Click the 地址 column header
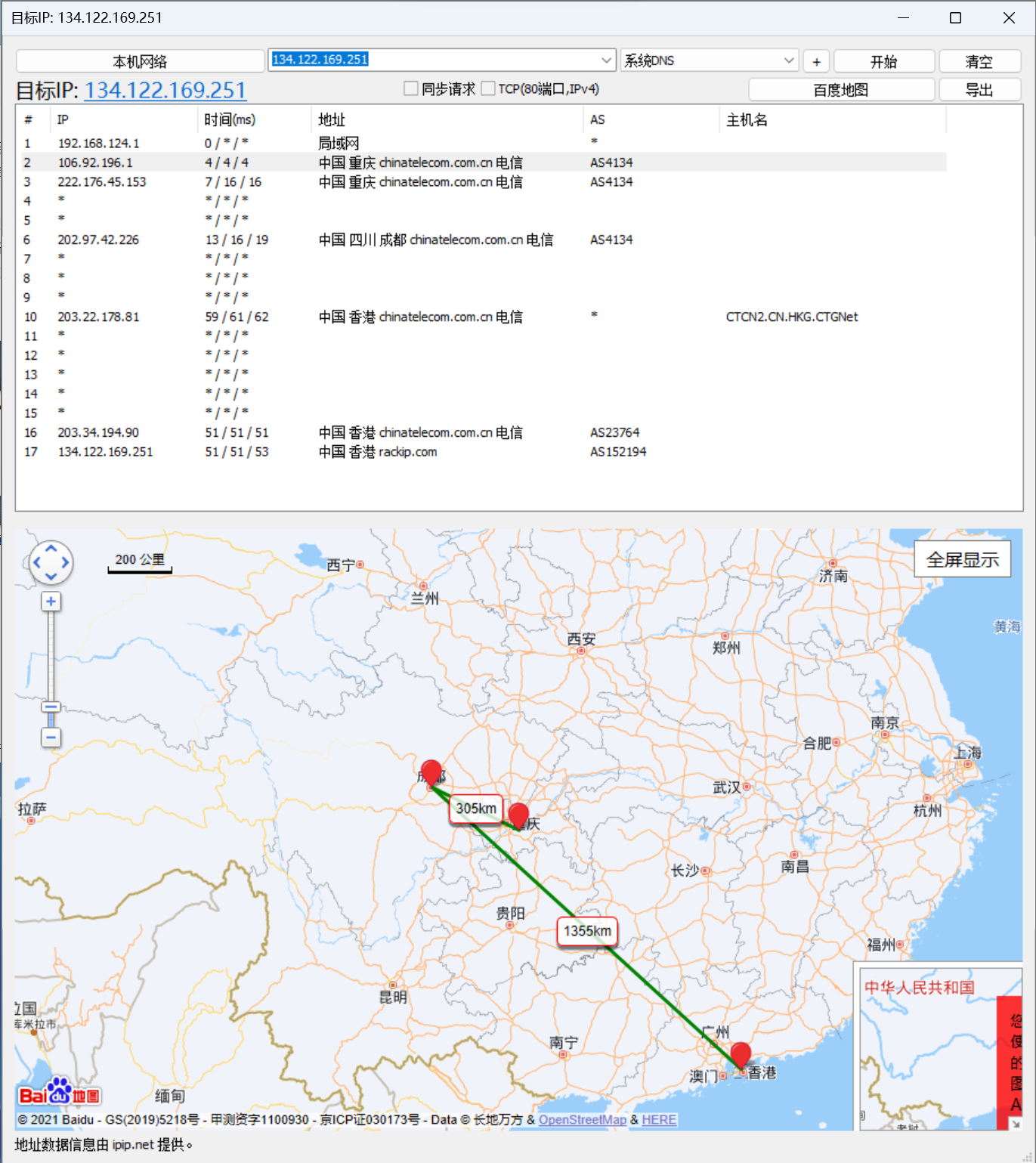 point(331,119)
